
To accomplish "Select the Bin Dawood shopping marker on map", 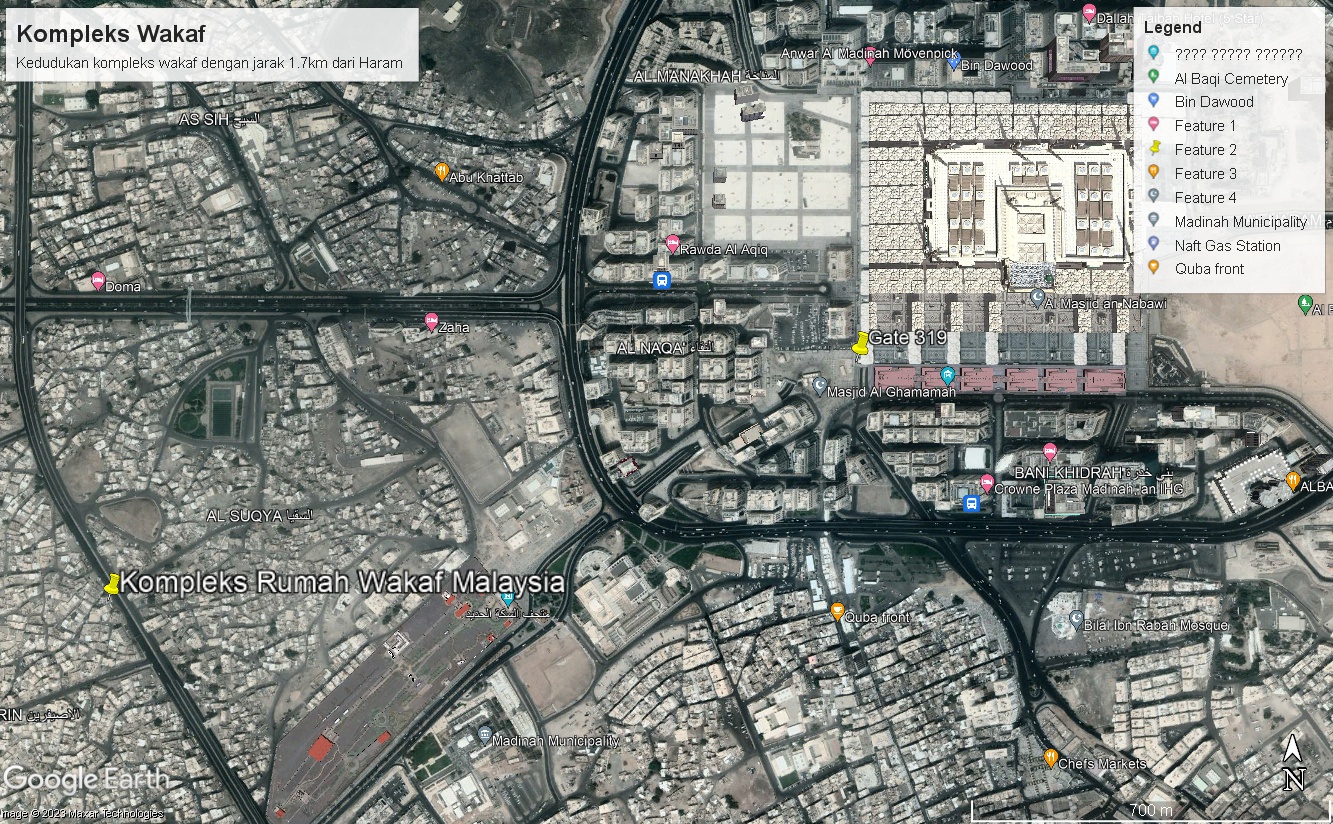I will (954, 62).
